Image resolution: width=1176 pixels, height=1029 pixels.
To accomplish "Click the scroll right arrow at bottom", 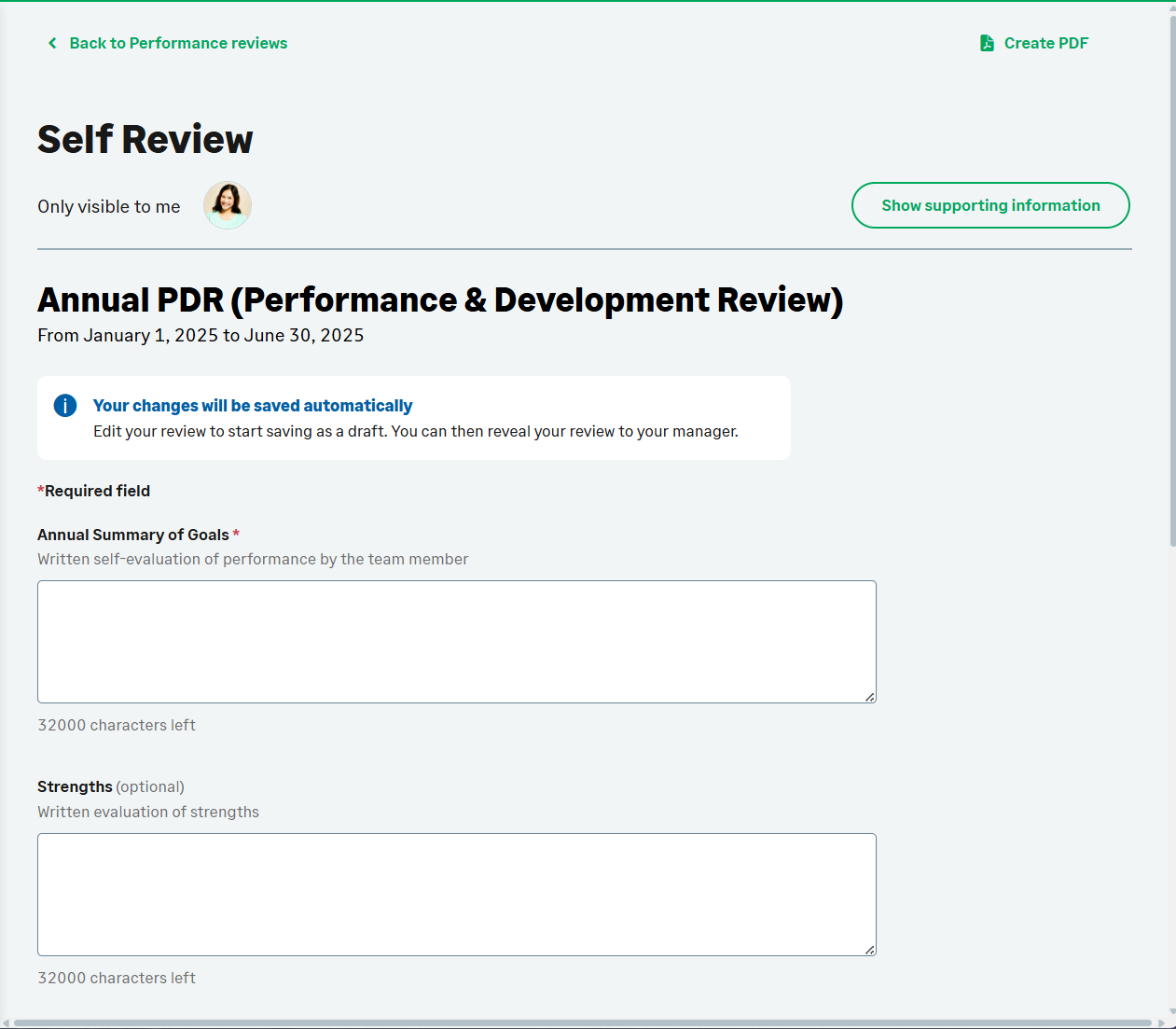I will (1161, 1022).
